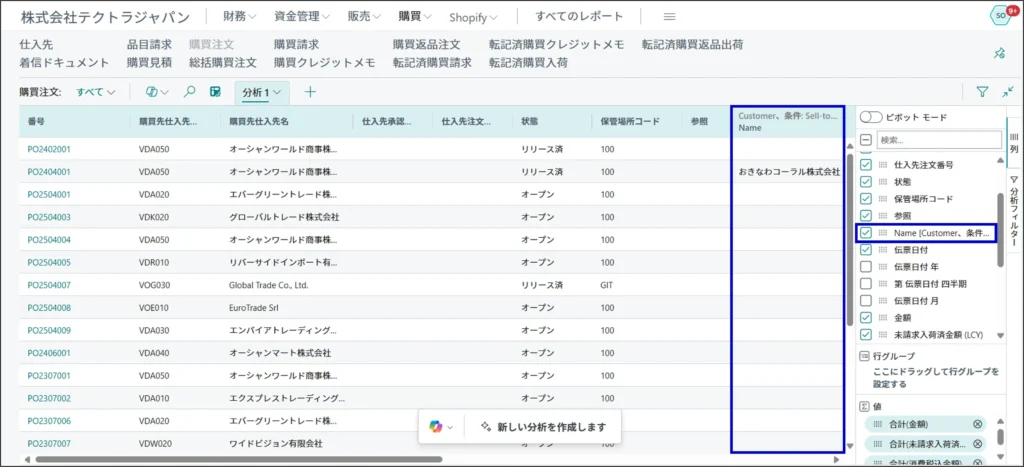Toggle the ピボット モード switch

click(x=872, y=117)
